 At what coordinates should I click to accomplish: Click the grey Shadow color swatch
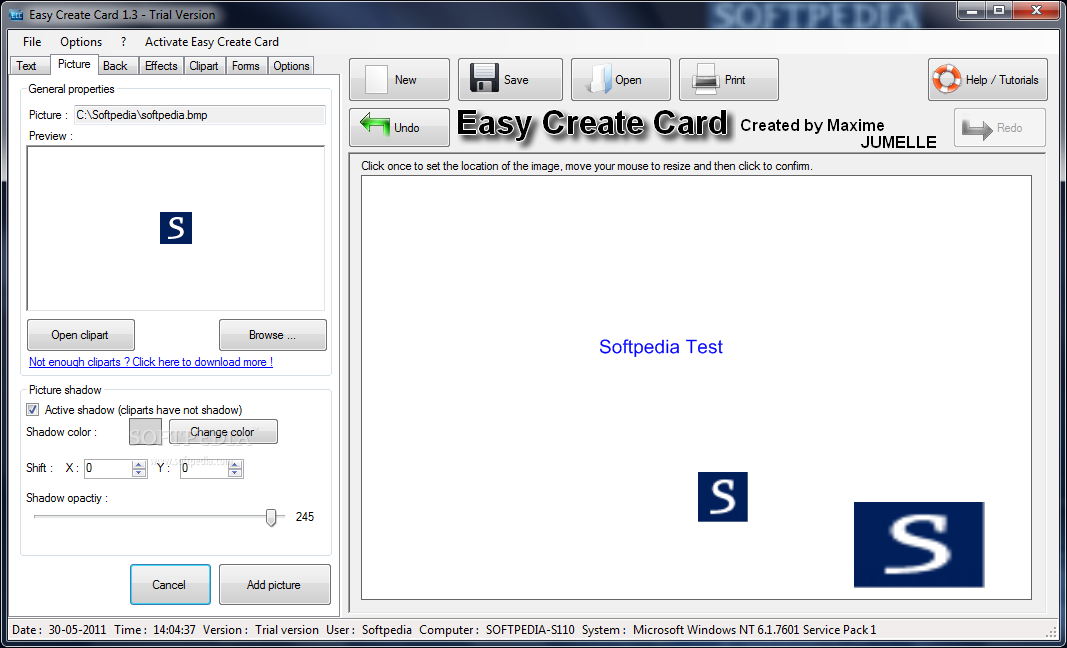(x=146, y=432)
